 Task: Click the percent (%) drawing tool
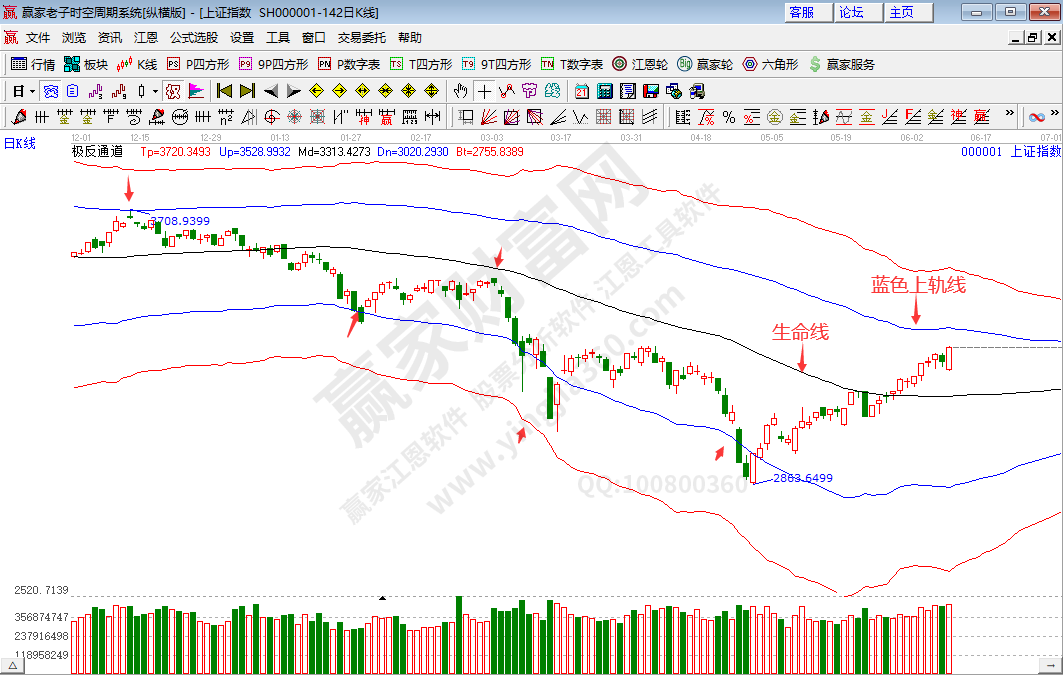(729, 117)
